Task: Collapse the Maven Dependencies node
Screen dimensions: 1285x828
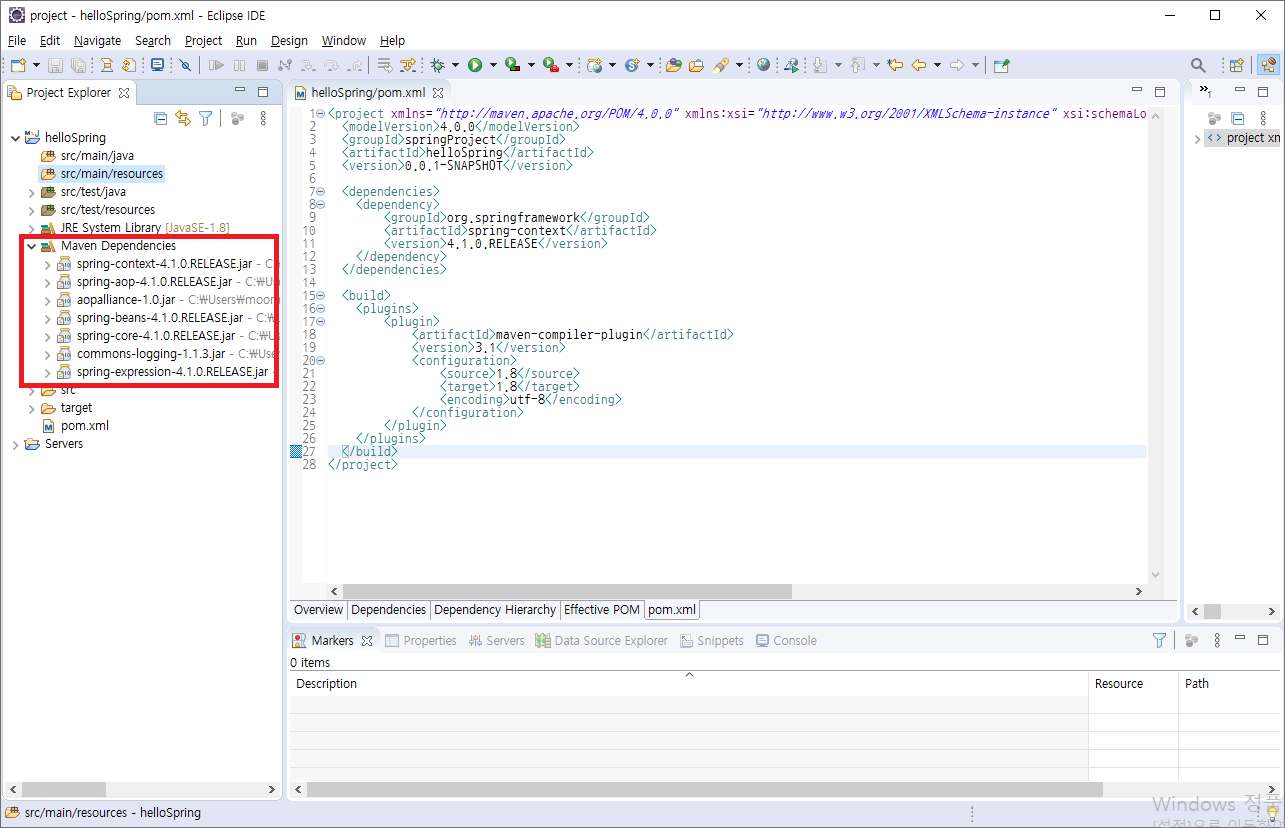Action: [31, 246]
